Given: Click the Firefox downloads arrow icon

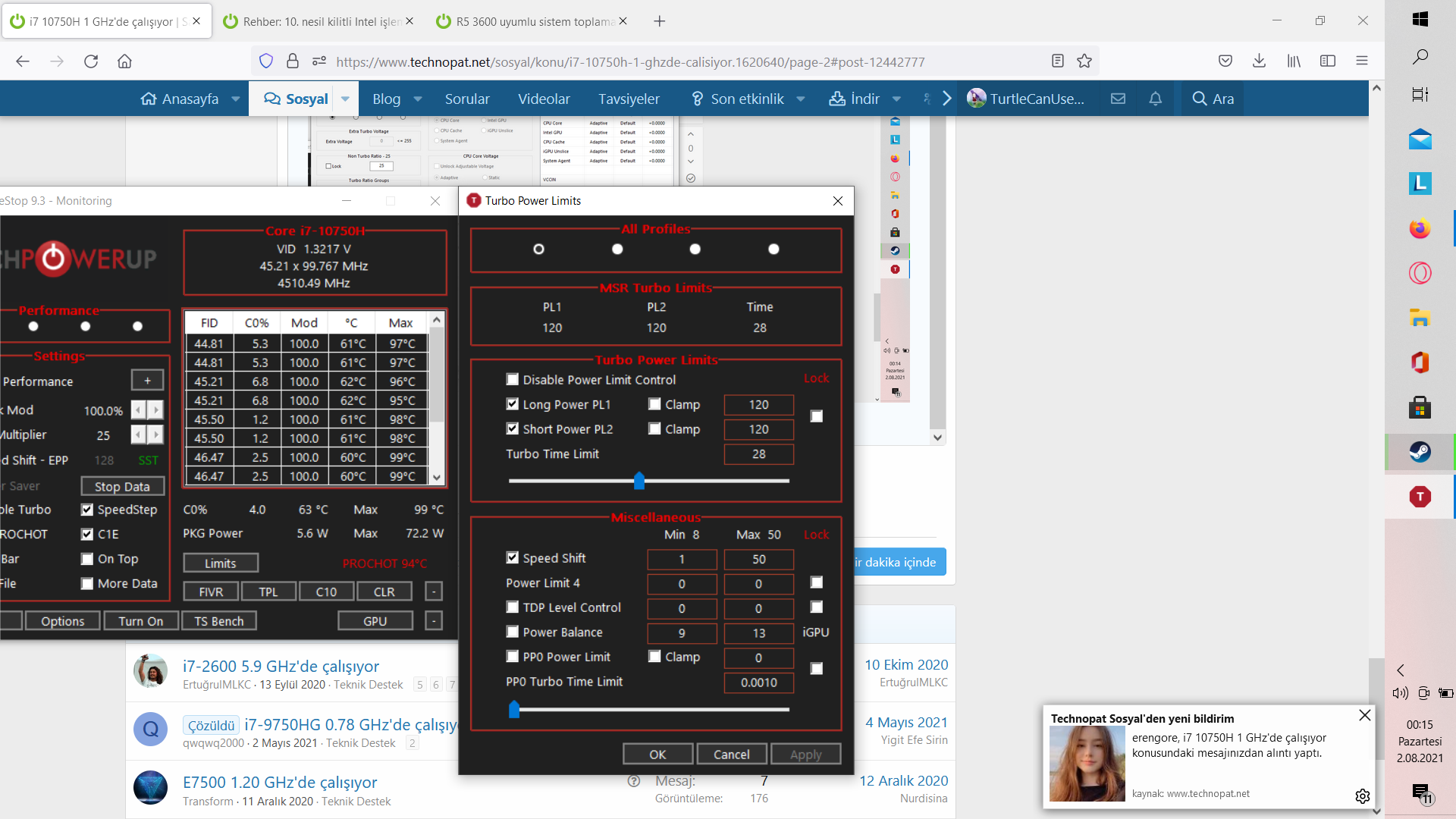Looking at the screenshot, I should (1259, 61).
